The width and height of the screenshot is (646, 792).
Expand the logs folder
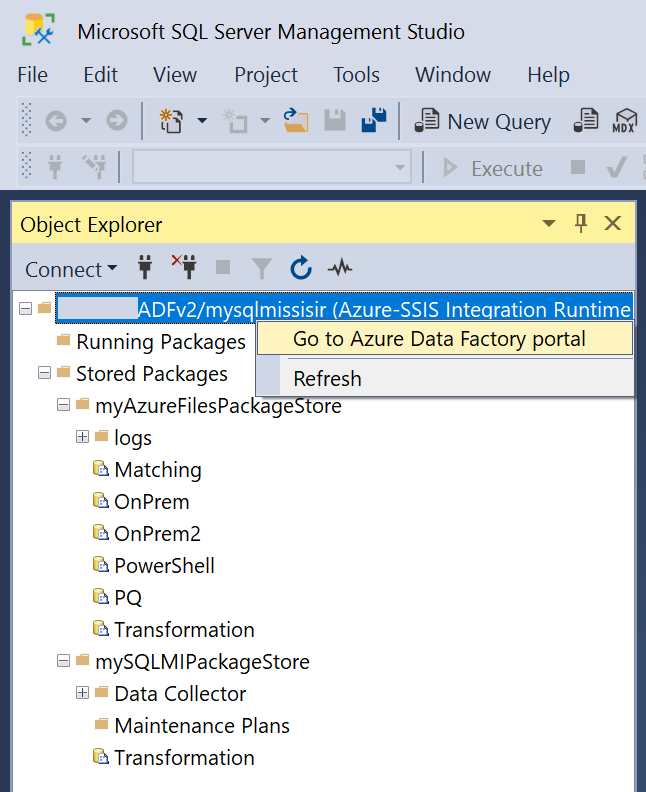coord(82,438)
